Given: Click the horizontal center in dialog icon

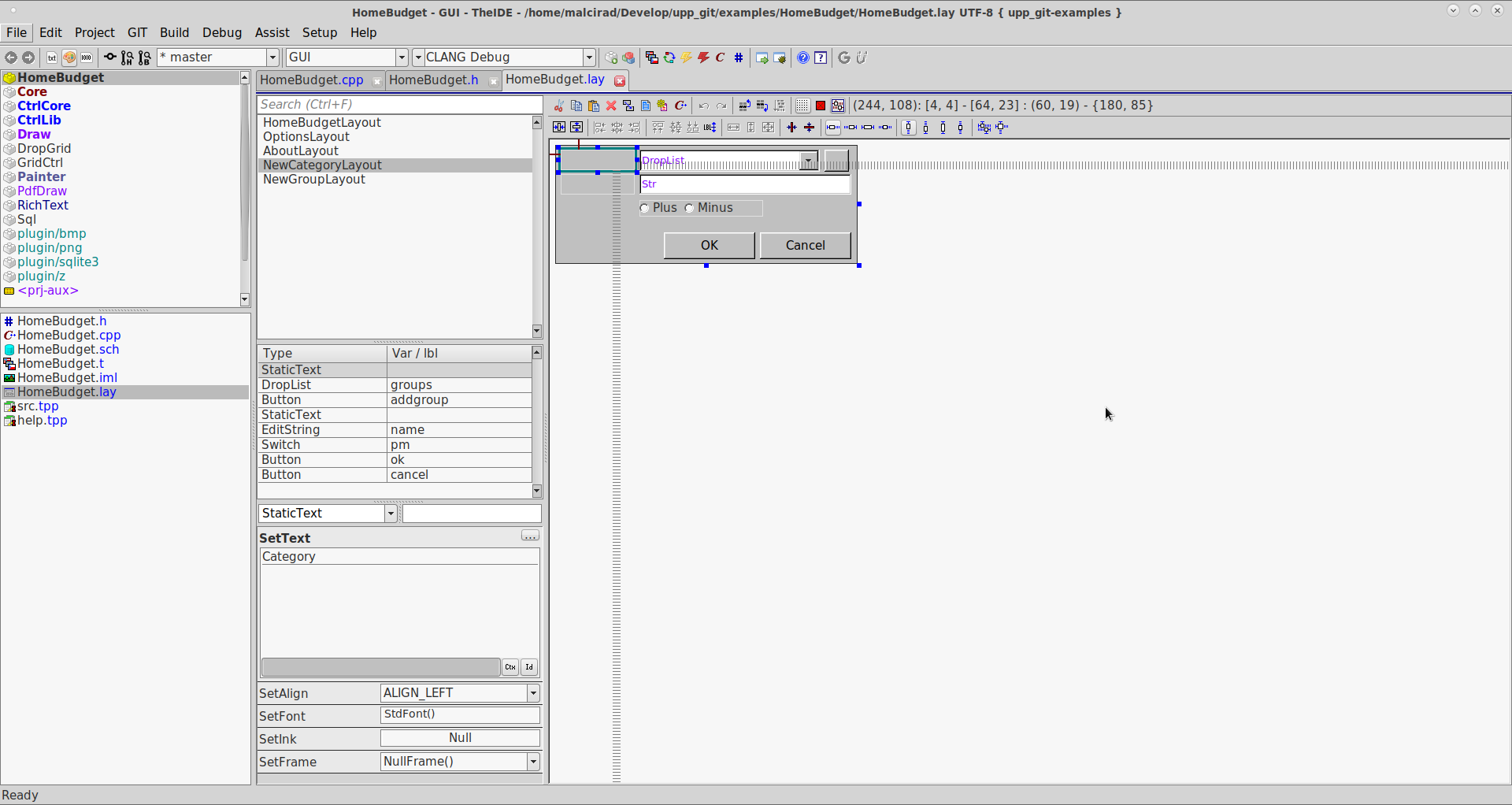Looking at the screenshot, I should pos(559,128).
